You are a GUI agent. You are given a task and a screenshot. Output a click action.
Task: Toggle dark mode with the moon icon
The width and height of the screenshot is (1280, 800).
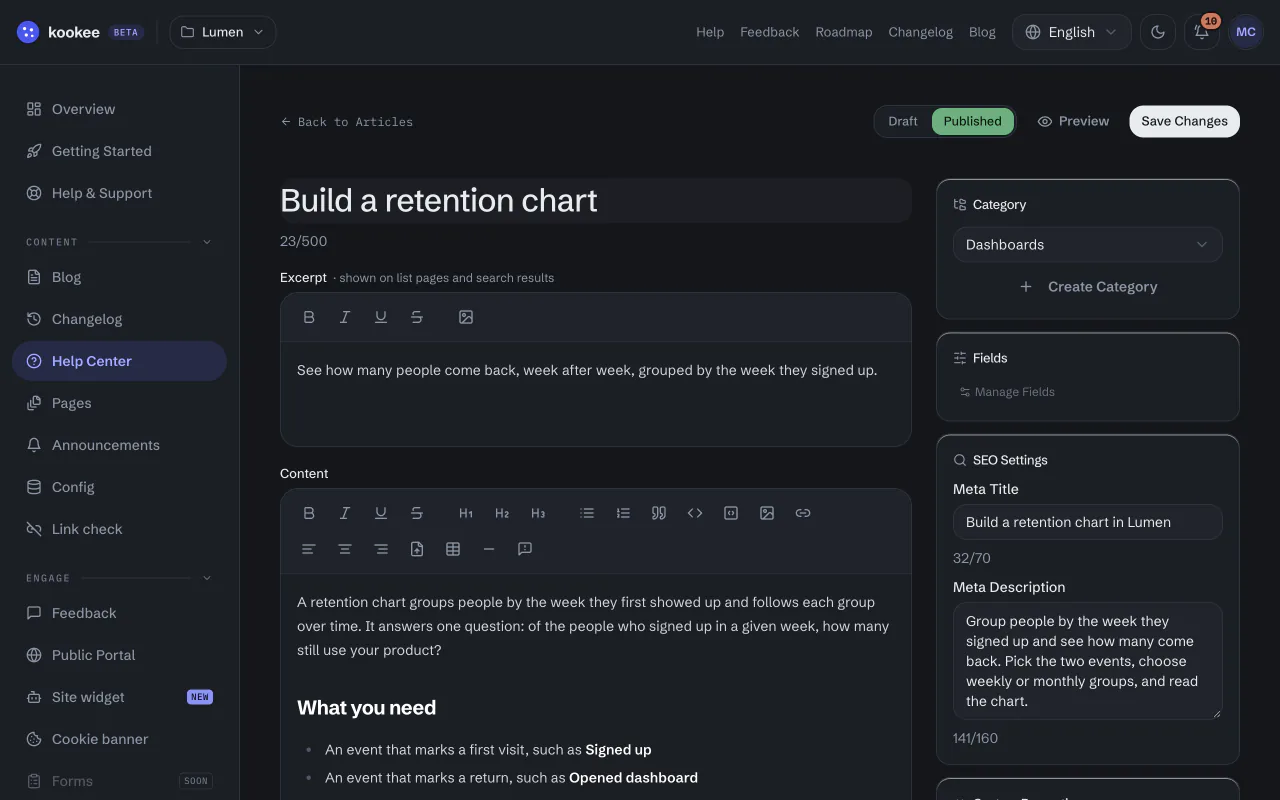click(x=1158, y=32)
